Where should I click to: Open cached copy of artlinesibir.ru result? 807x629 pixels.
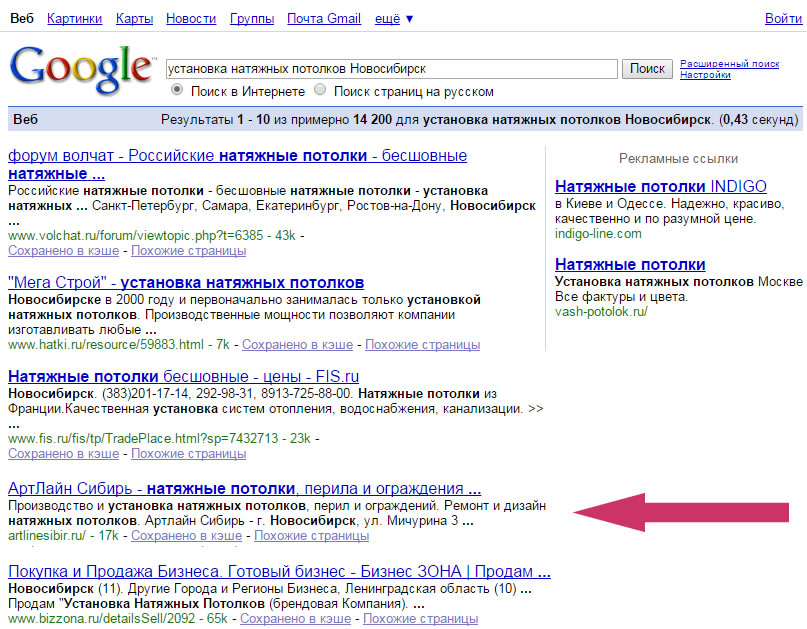(186, 535)
